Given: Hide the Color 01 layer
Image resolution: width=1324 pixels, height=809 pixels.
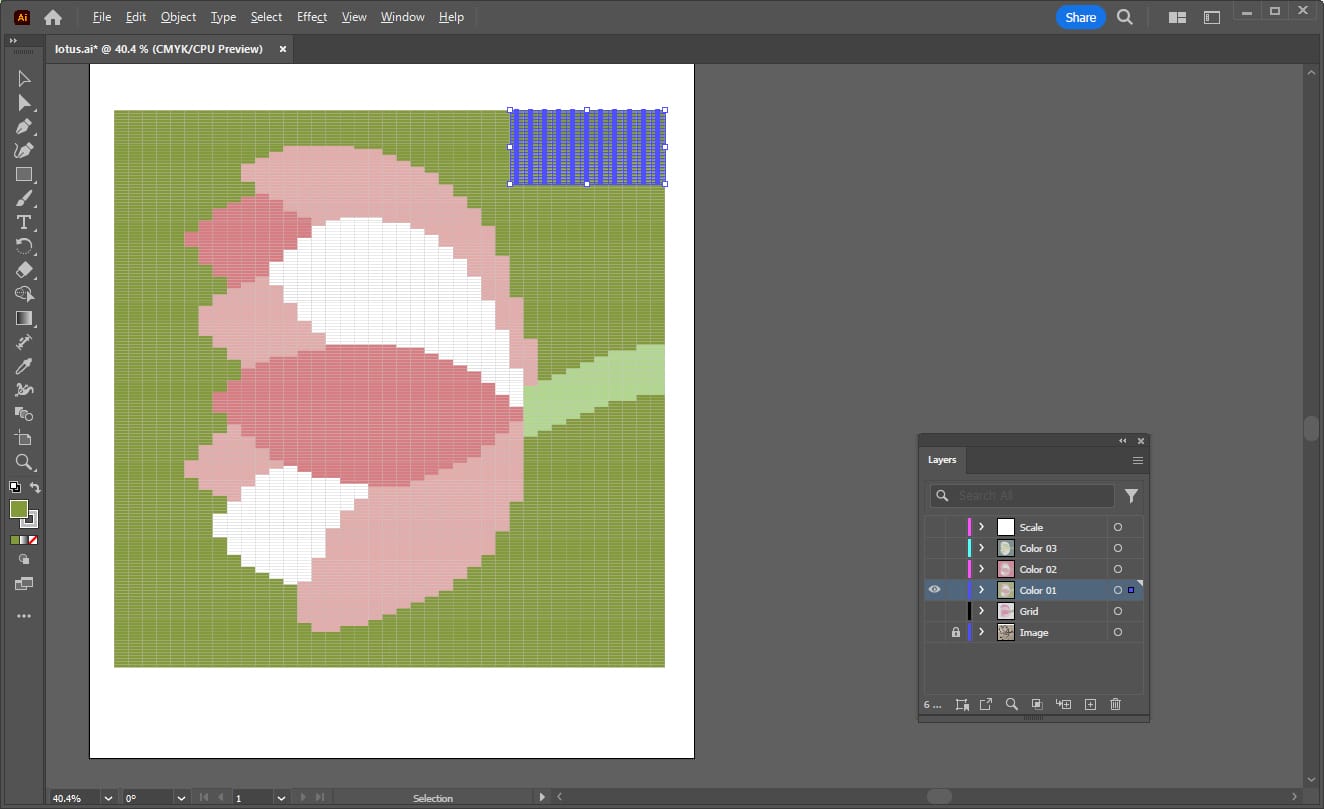Looking at the screenshot, I should [934, 590].
